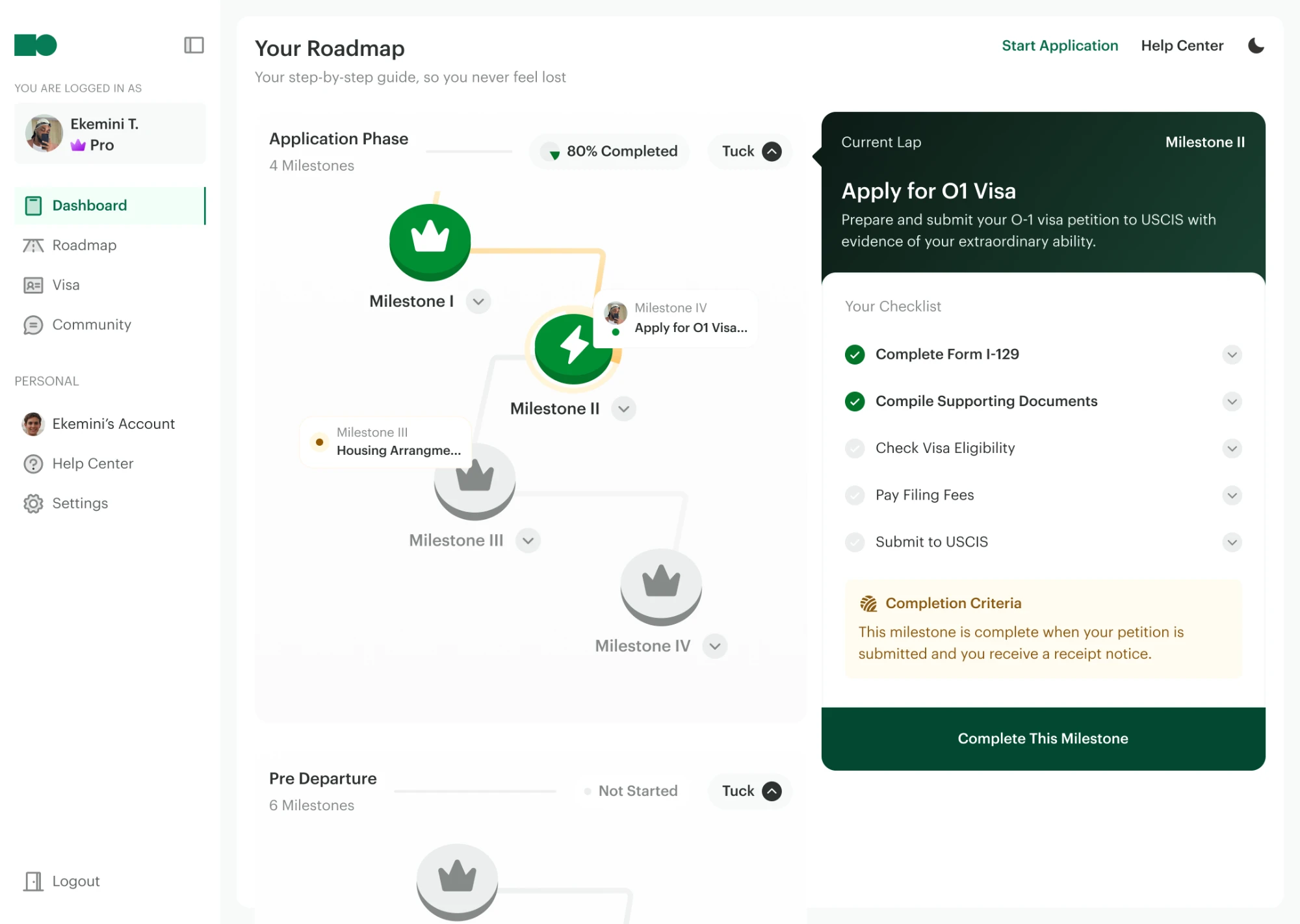This screenshot has height=924, width=1300.
Task: Expand Milestone III chevron
Action: [528, 541]
